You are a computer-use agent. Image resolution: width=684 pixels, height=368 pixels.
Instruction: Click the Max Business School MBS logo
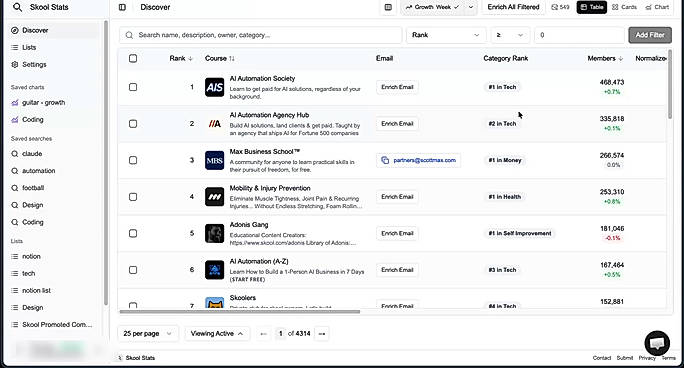[215, 160]
